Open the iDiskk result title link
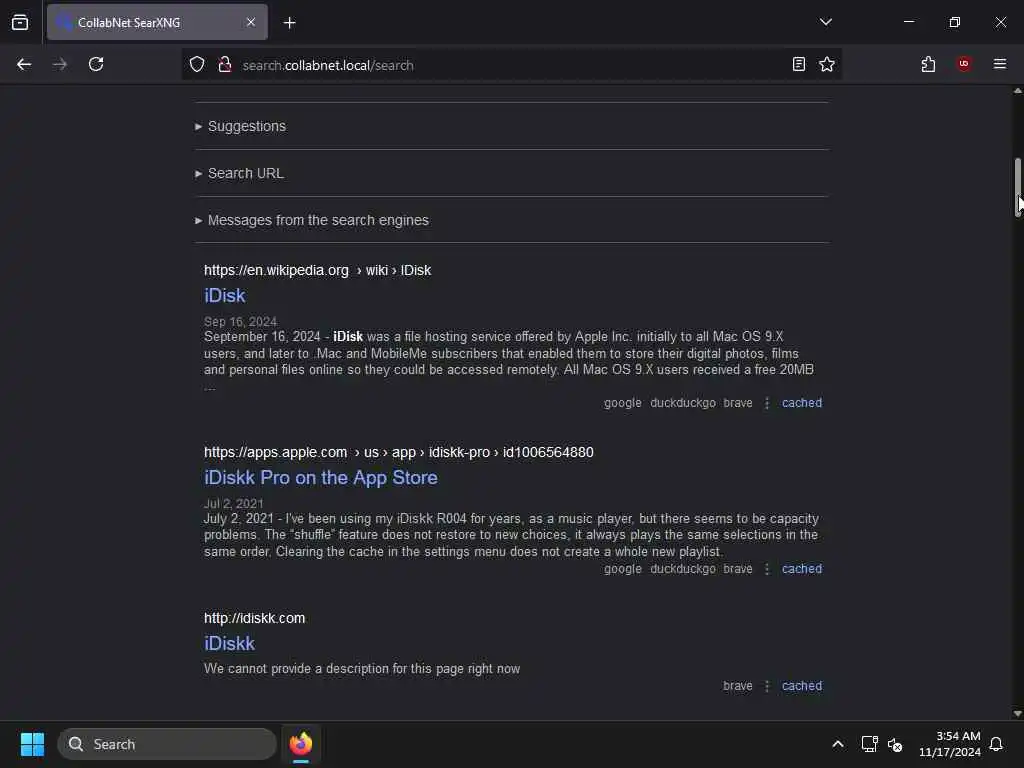 (x=229, y=644)
